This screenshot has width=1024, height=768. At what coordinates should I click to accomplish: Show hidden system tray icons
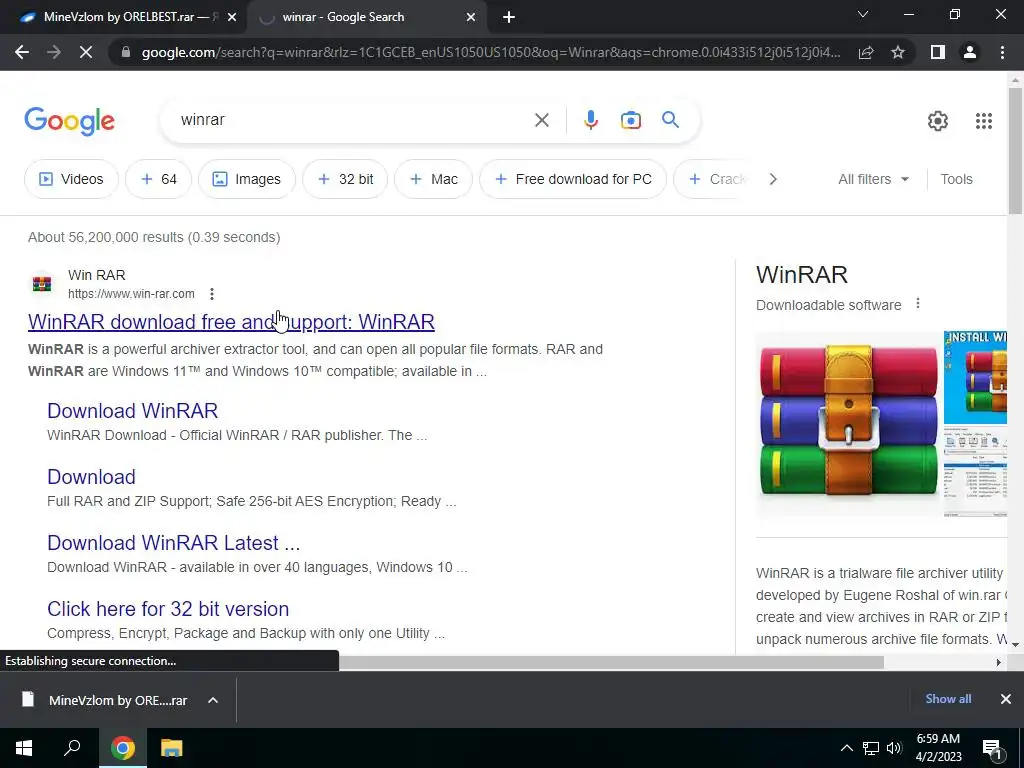(846, 748)
